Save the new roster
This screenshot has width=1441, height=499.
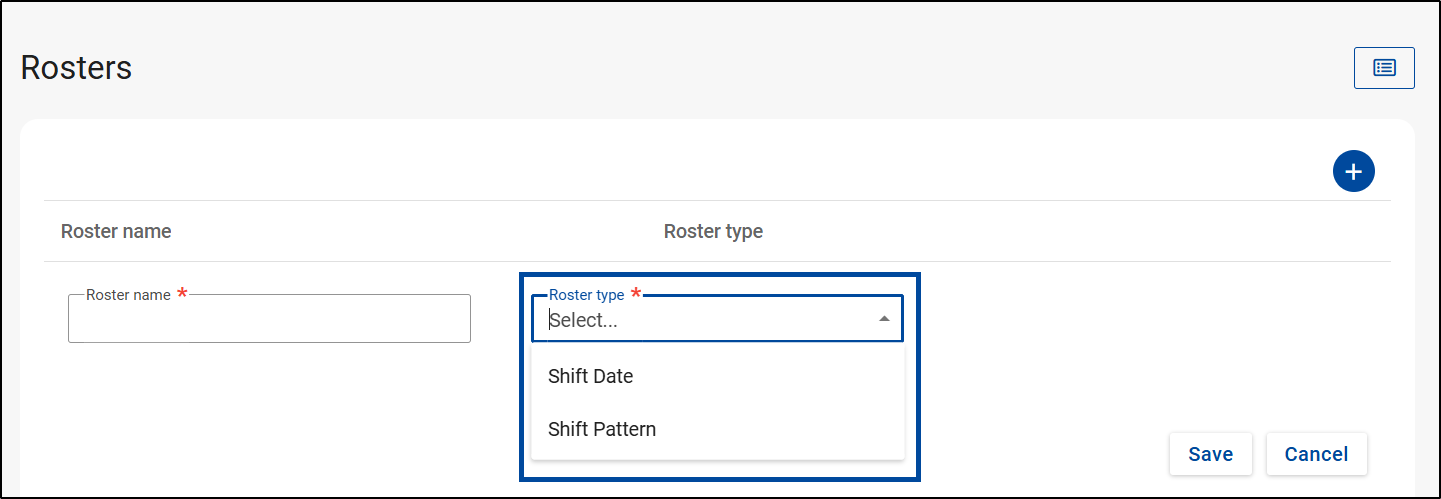[1210, 454]
